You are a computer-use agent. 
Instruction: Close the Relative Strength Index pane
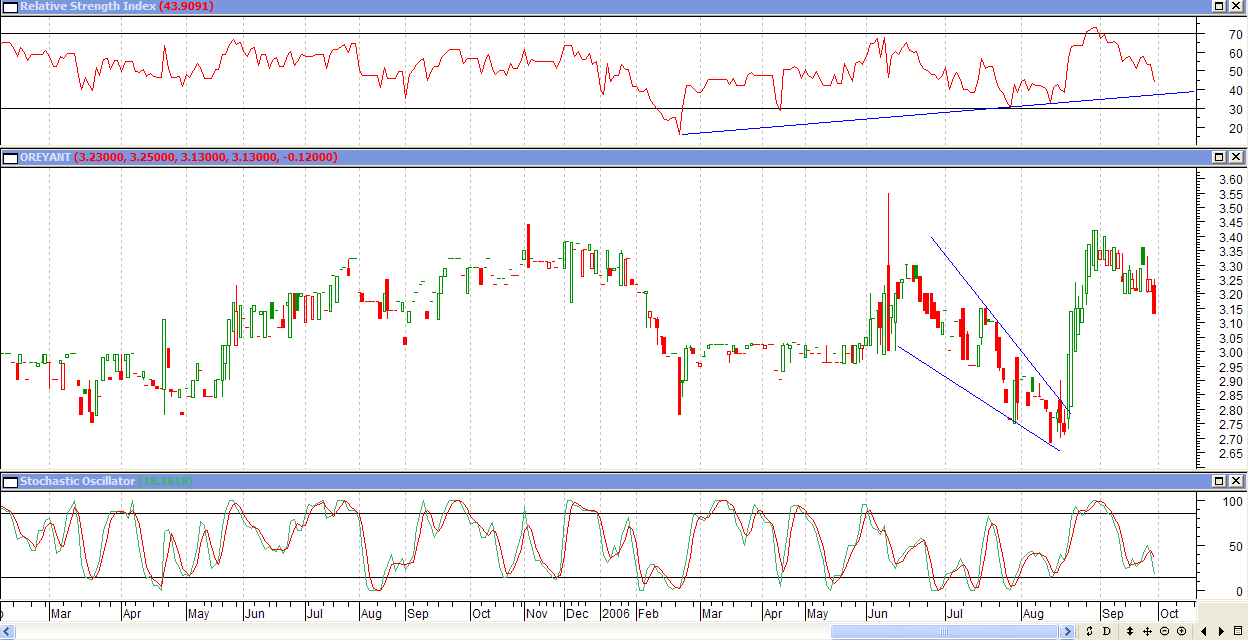(1236, 6)
